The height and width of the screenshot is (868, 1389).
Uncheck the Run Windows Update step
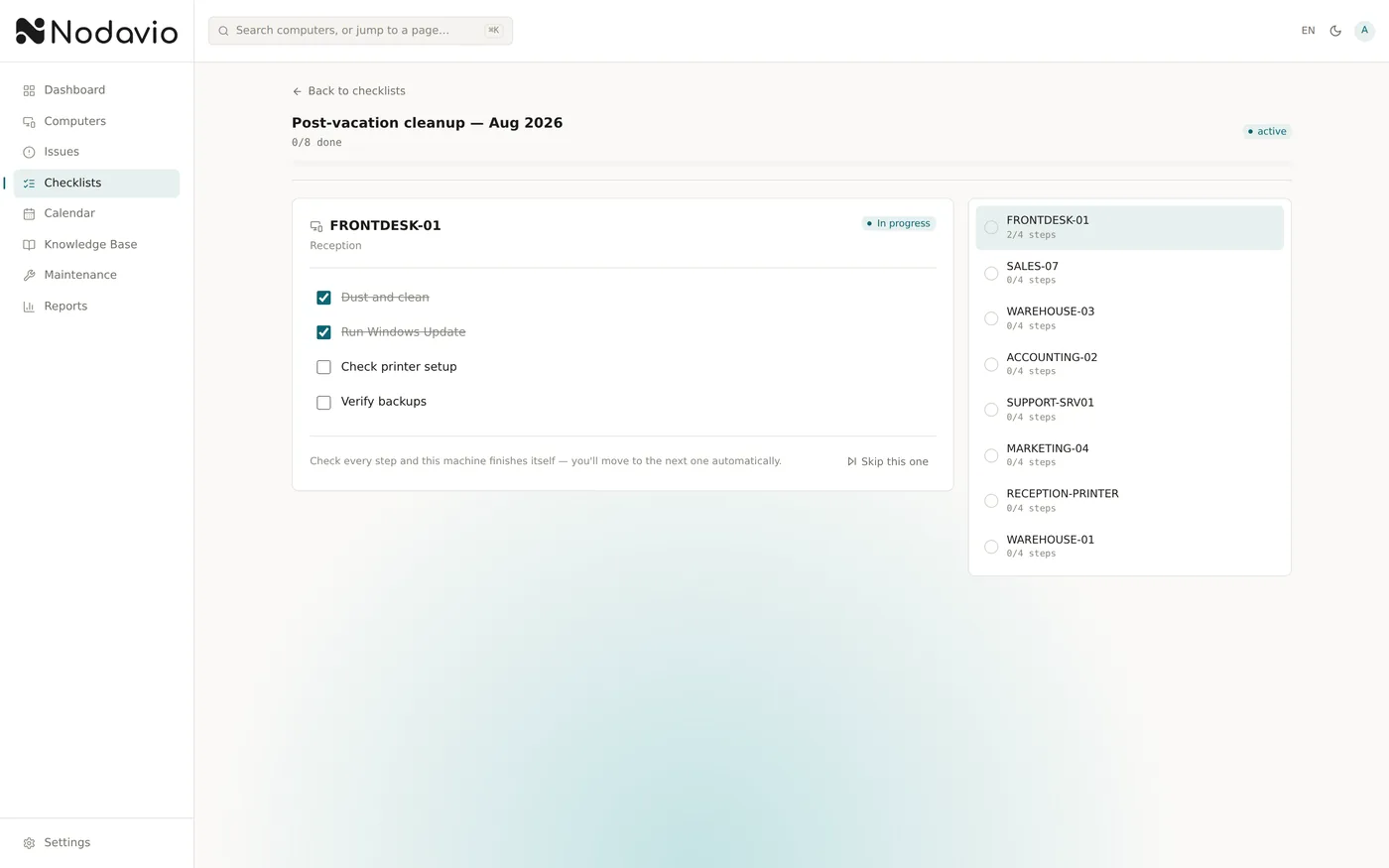coord(323,332)
